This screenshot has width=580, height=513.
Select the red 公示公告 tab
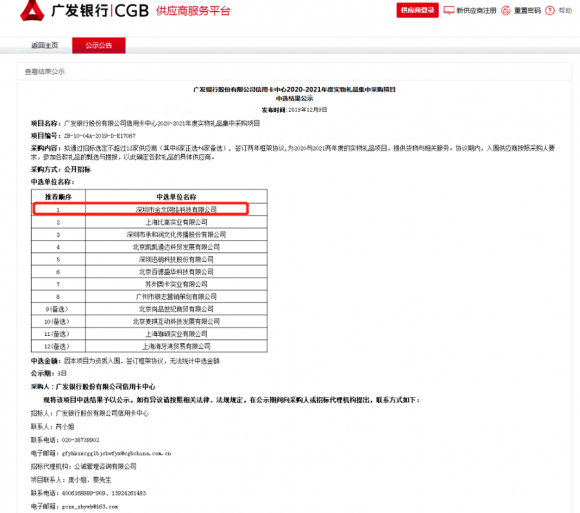(x=99, y=45)
